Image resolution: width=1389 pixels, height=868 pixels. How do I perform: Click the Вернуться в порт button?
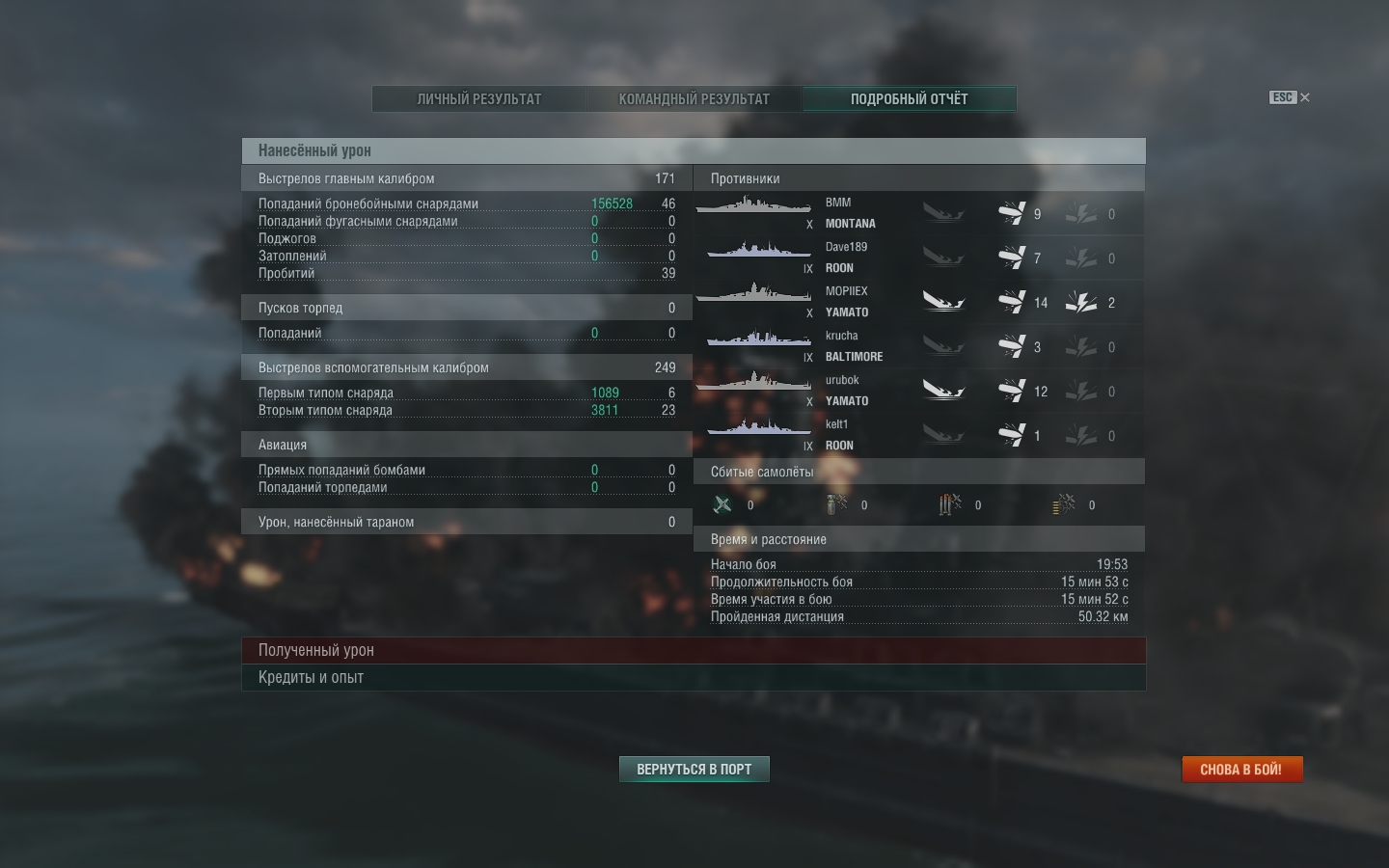694,769
